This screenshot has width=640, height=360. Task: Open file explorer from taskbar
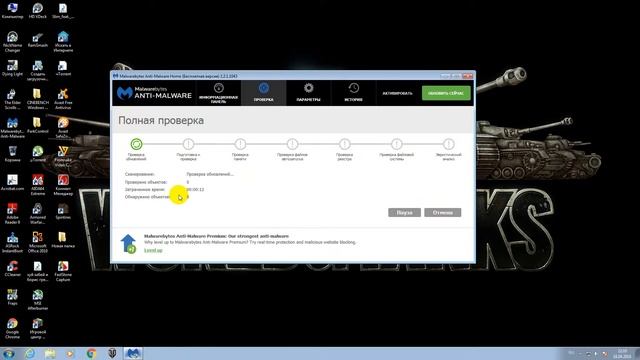pyautogui.click(x=50, y=353)
